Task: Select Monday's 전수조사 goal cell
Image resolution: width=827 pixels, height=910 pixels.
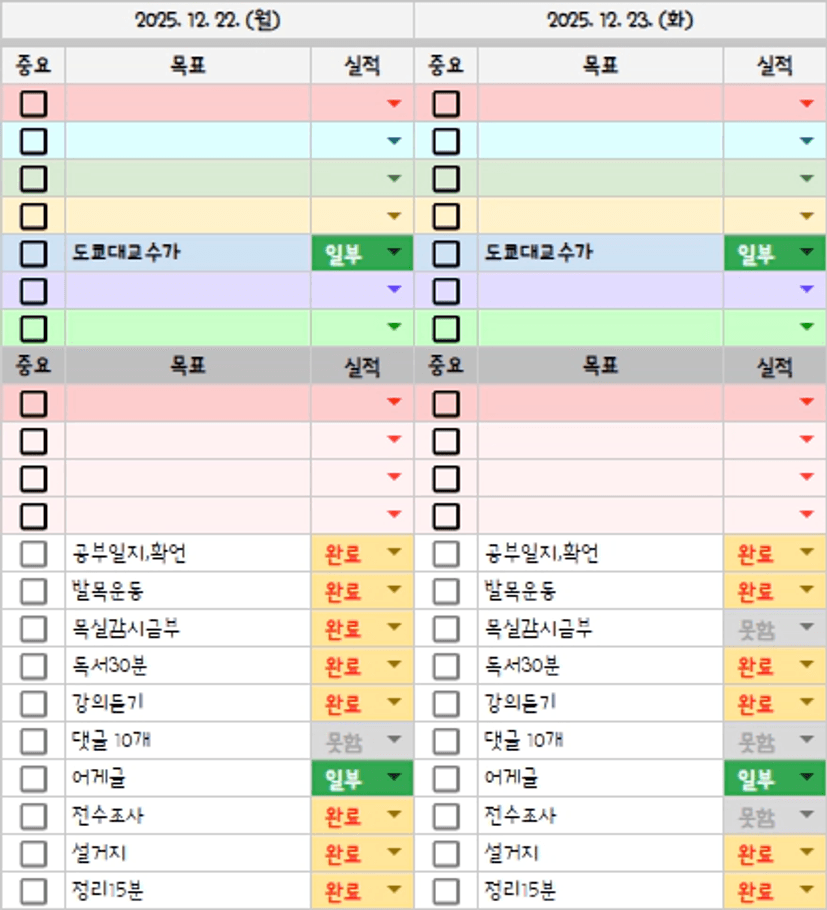Action: coord(188,816)
